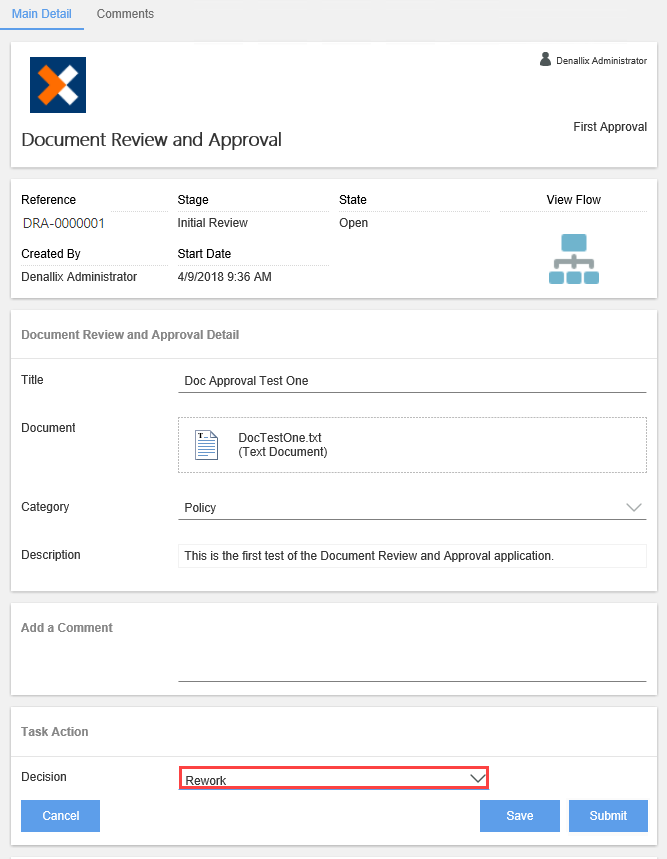Click the text document file icon
This screenshot has width=667, height=859.
point(206,445)
